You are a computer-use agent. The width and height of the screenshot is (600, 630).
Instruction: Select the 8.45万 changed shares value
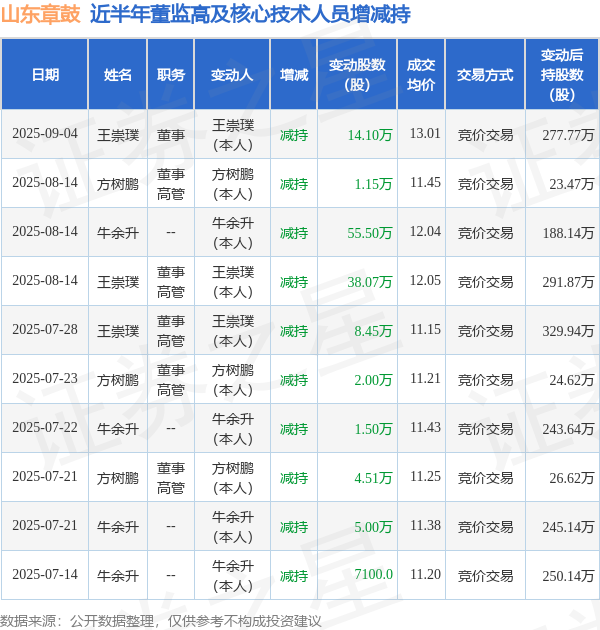[373, 331]
